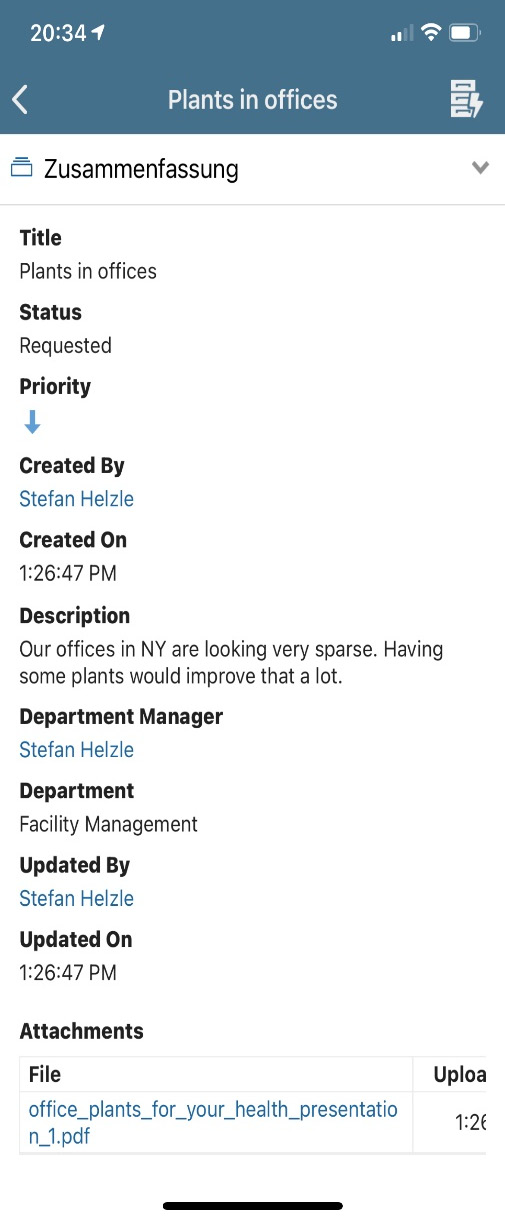Image resolution: width=505 pixels, height=1222 pixels.
Task: Tap the back arrow in header
Action: (x=20, y=99)
